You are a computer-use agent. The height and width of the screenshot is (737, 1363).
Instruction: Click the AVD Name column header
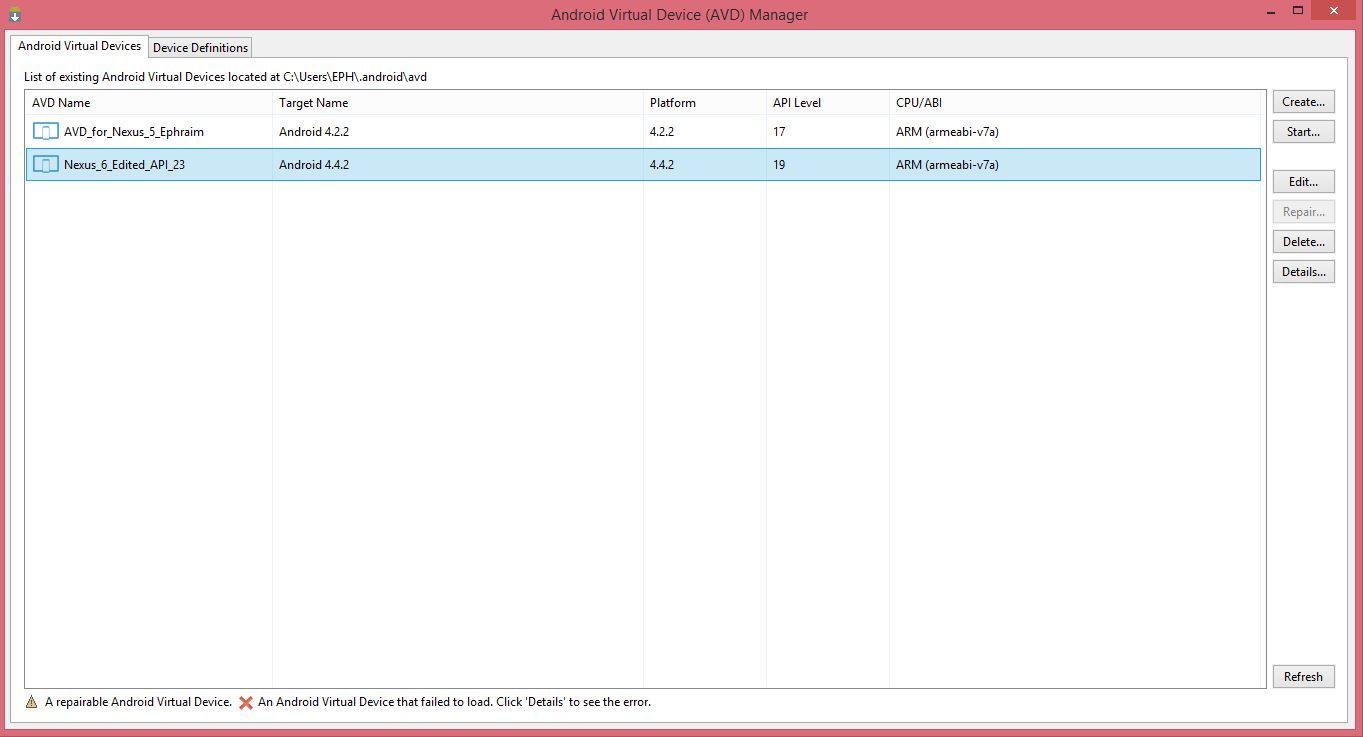(60, 102)
